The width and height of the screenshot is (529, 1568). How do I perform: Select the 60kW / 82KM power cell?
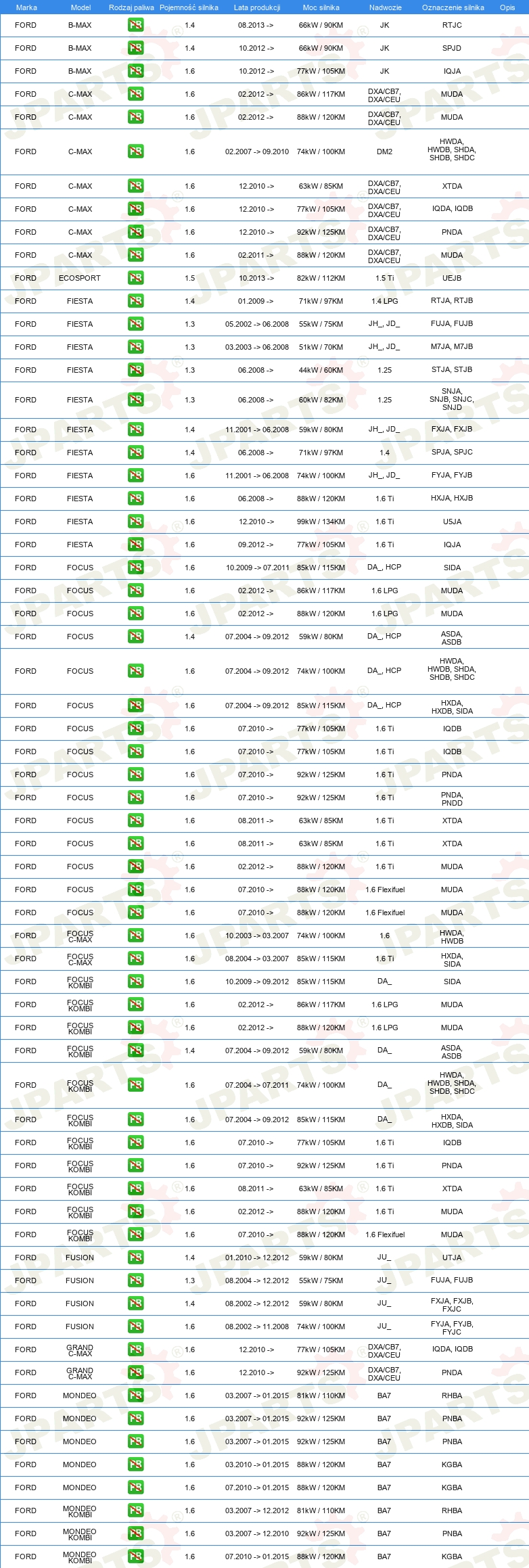coord(321,400)
